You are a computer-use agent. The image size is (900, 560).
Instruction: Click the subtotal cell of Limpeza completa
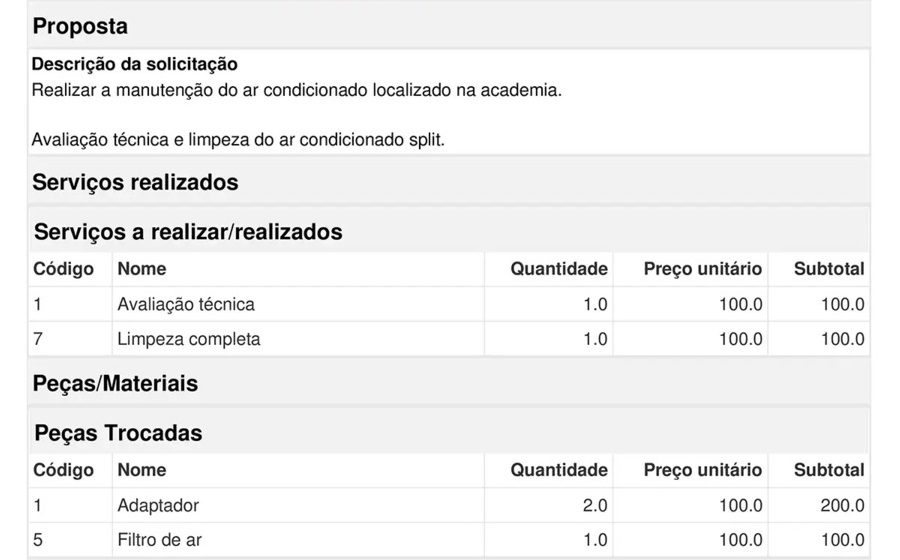click(842, 339)
